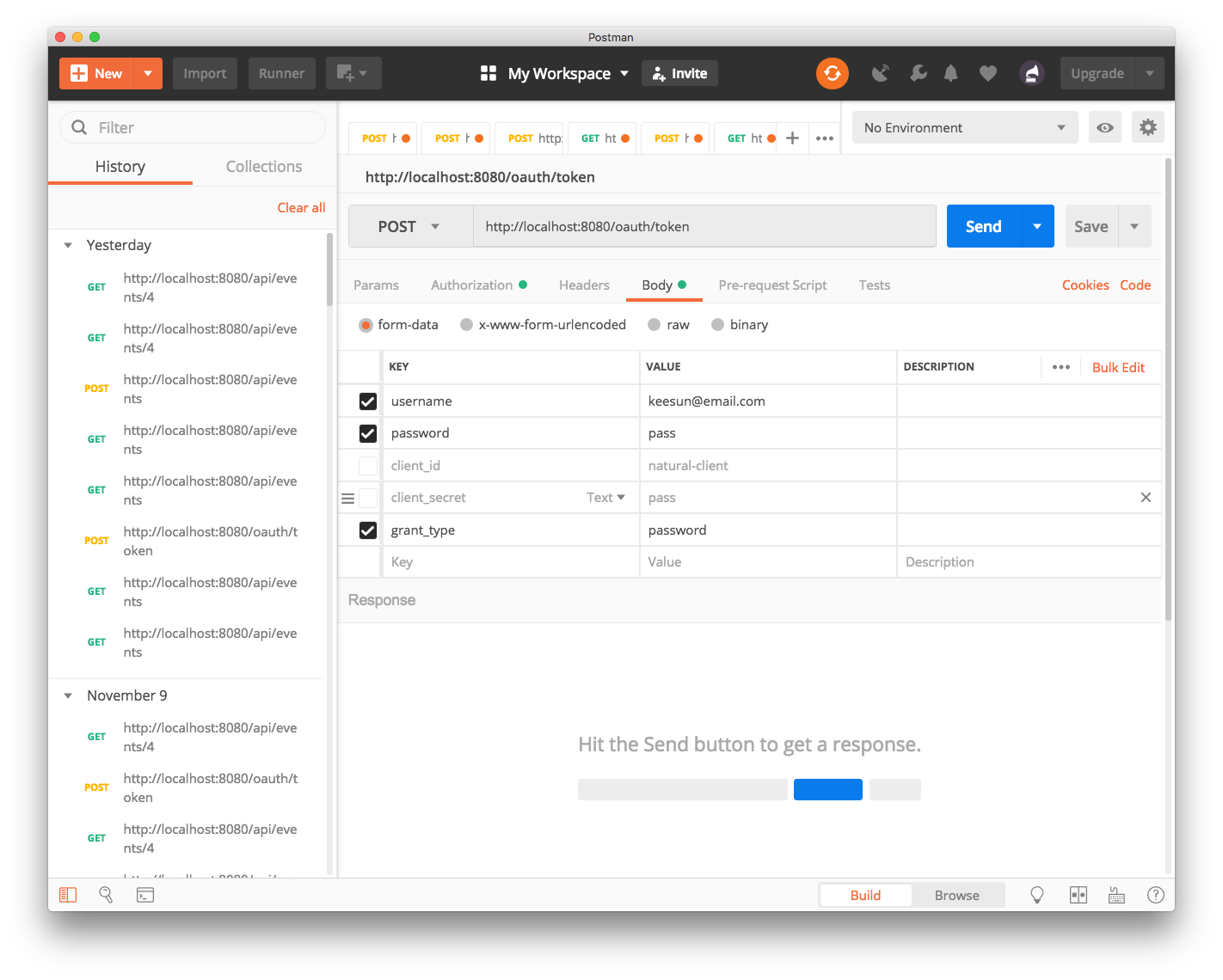The width and height of the screenshot is (1223, 980).
Task: Click the Invite button
Action: click(x=679, y=74)
